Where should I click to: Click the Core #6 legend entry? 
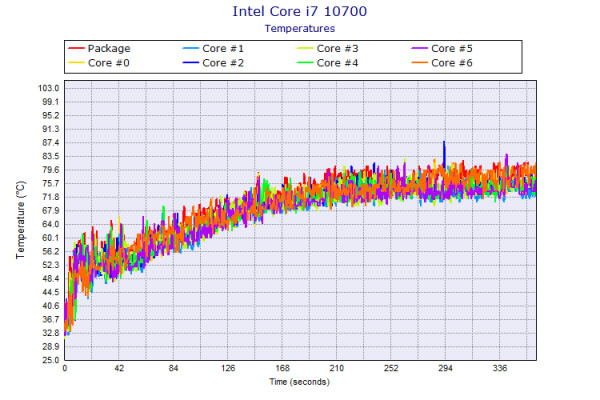(x=442, y=63)
